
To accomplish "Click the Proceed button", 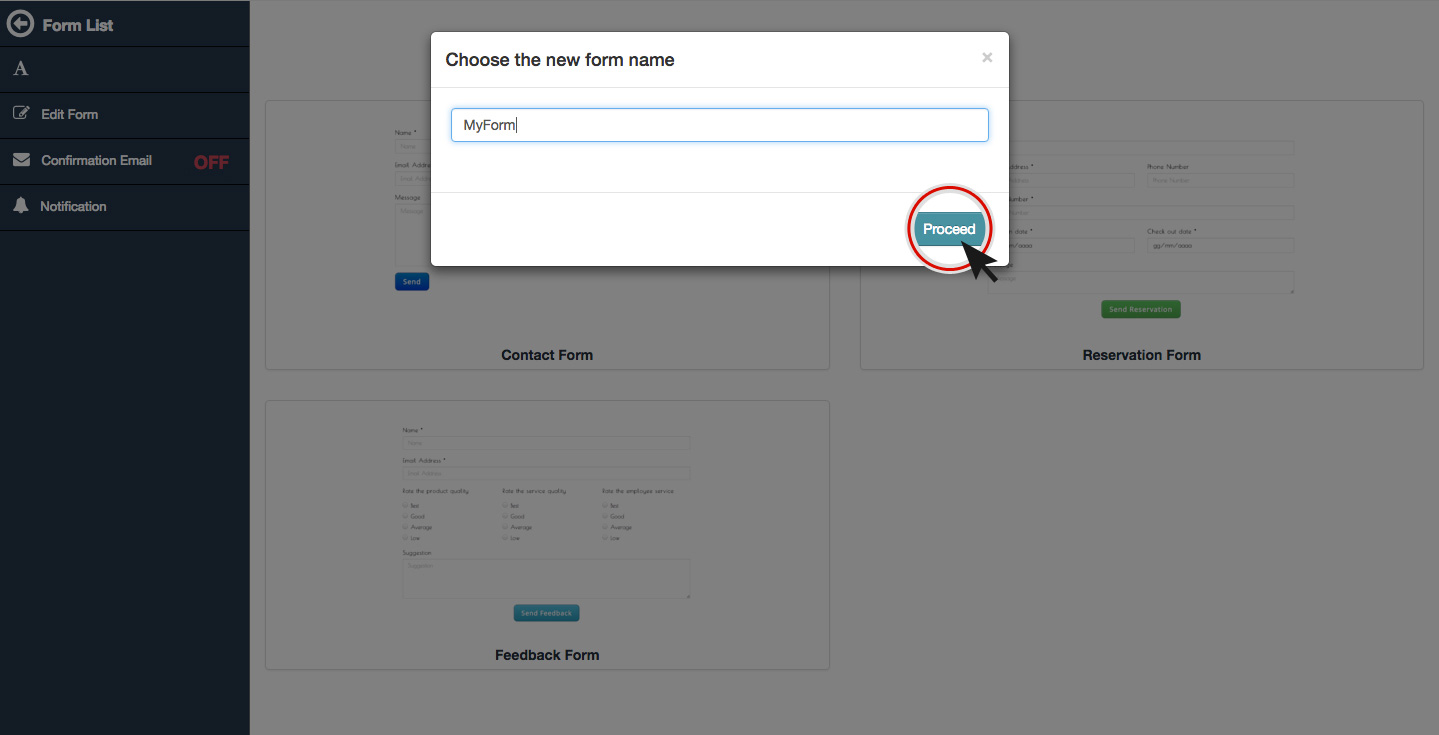I will (x=949, y=229).
